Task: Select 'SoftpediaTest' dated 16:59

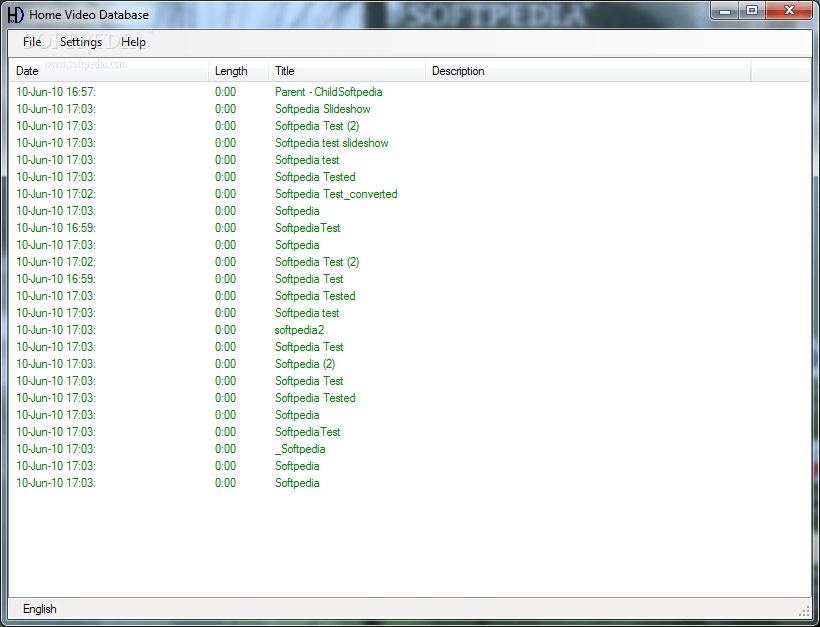Action: tap(308, 228)
